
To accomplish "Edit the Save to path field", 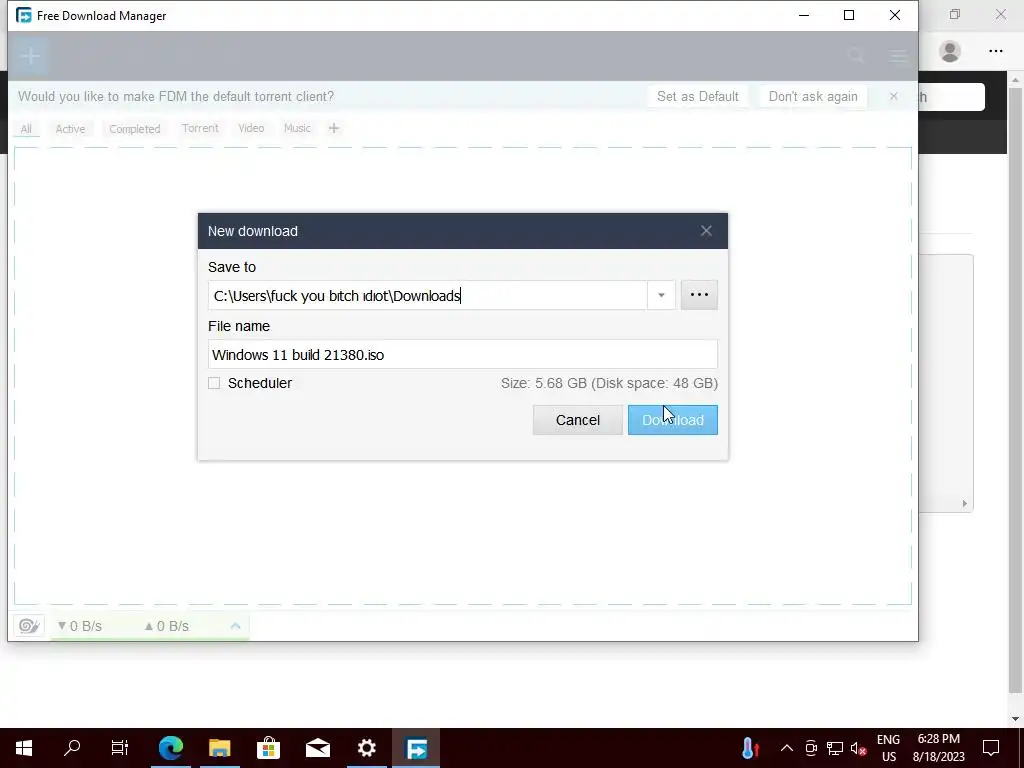I will tap(428, 295).
